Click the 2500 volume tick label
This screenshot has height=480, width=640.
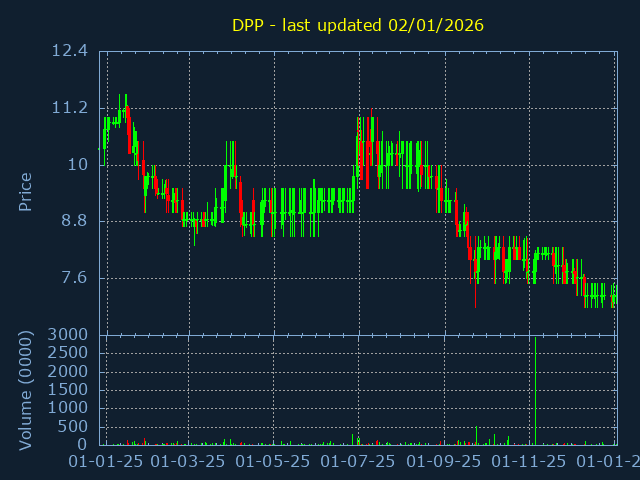pyautogui.click(x=68, y=353)
